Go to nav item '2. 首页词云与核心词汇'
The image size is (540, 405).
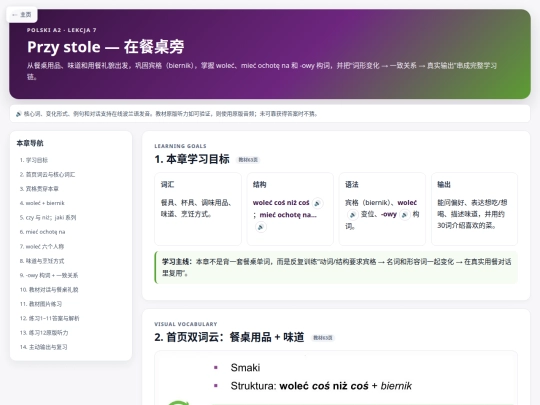pyautogui.click(x=47, y=175)
